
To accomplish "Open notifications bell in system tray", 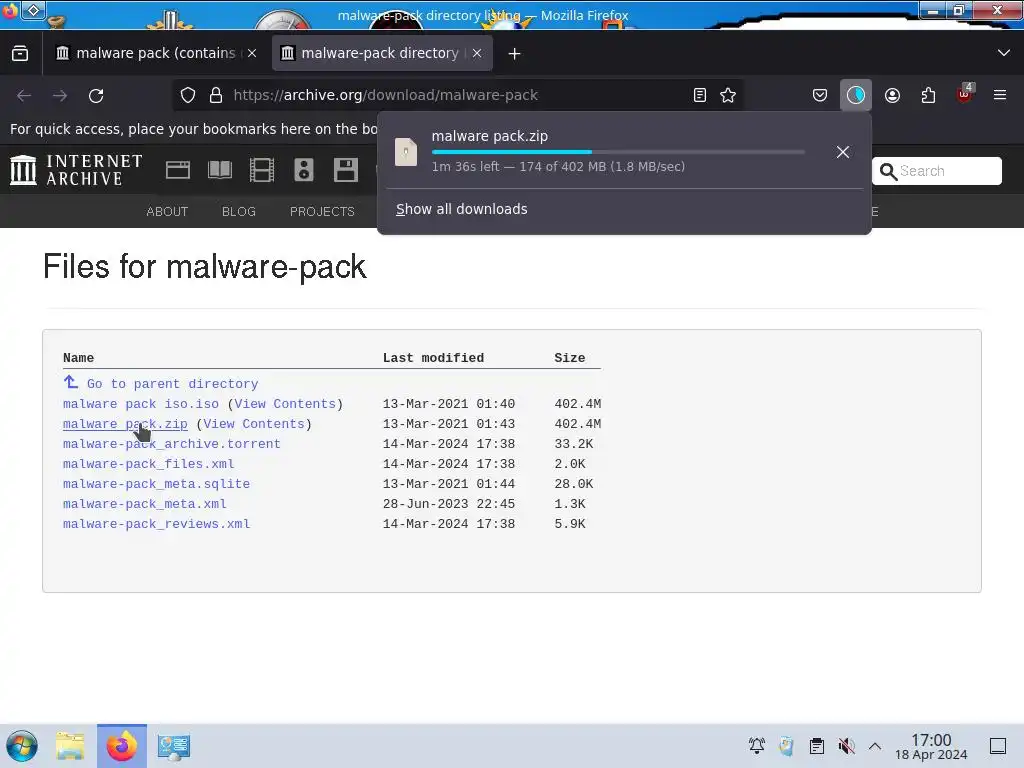I will click(757, 746).
